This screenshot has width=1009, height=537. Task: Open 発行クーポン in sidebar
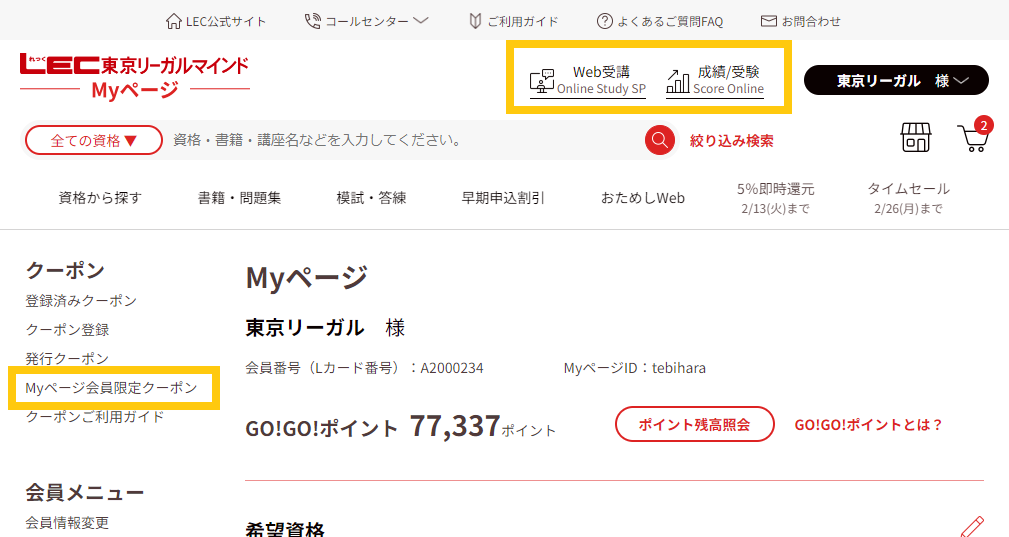68,358
